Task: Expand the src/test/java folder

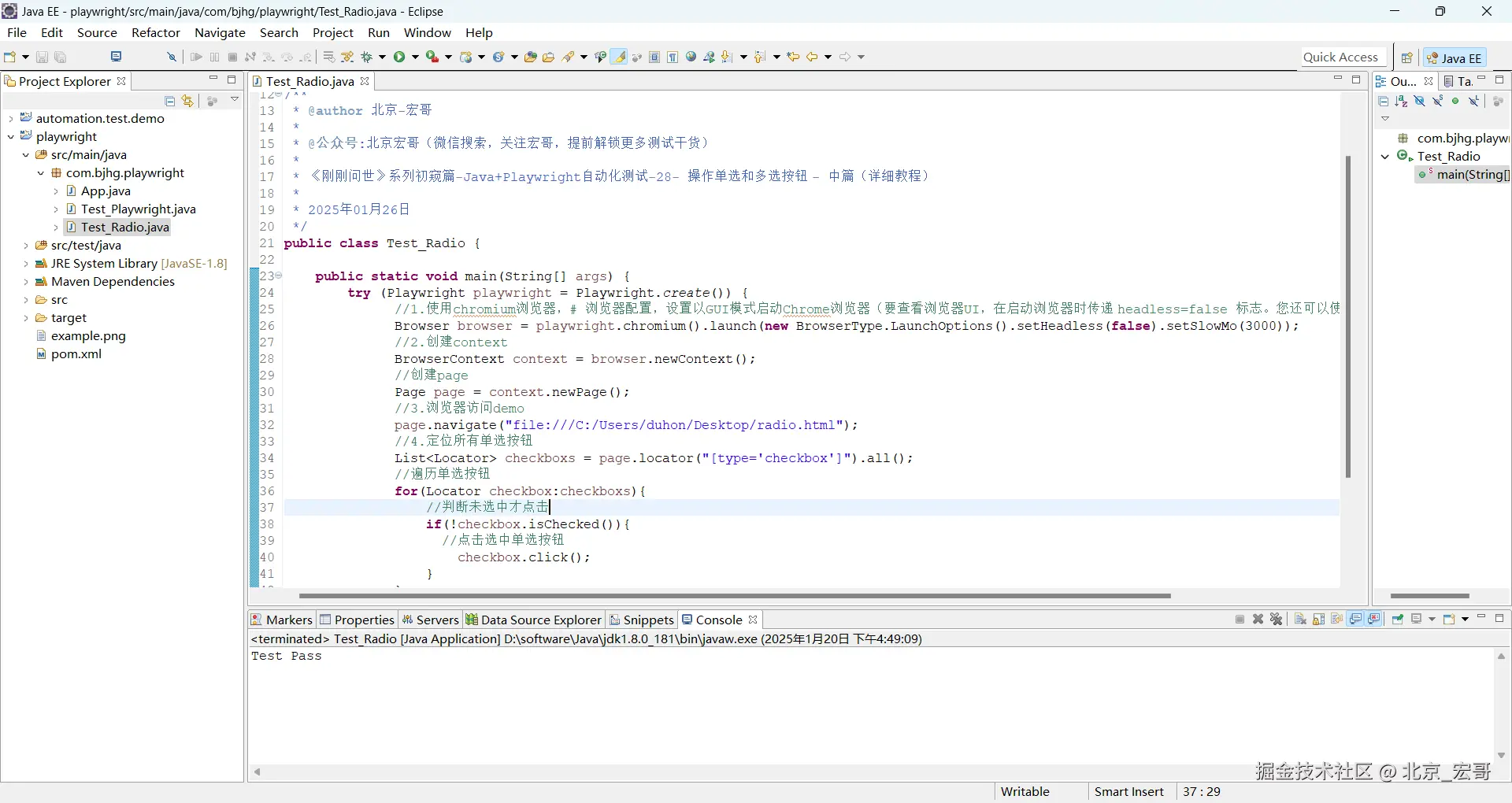Action: (x=26, y=246)
